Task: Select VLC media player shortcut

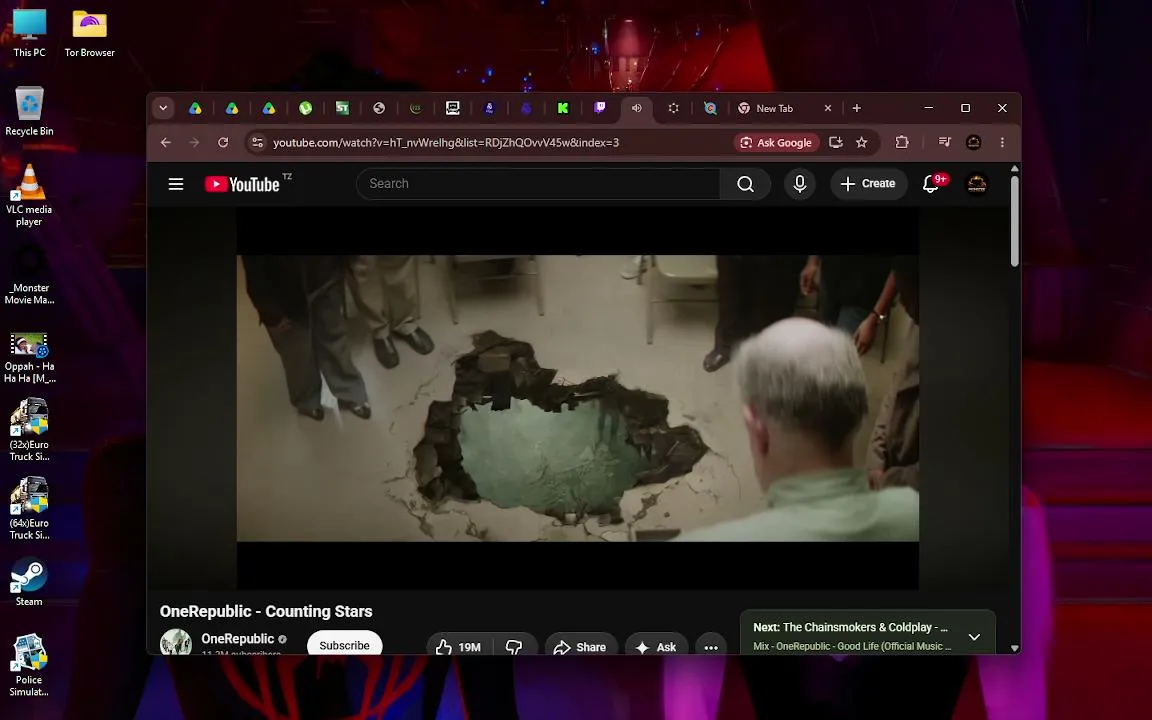Action: click(x=29, y=195)
